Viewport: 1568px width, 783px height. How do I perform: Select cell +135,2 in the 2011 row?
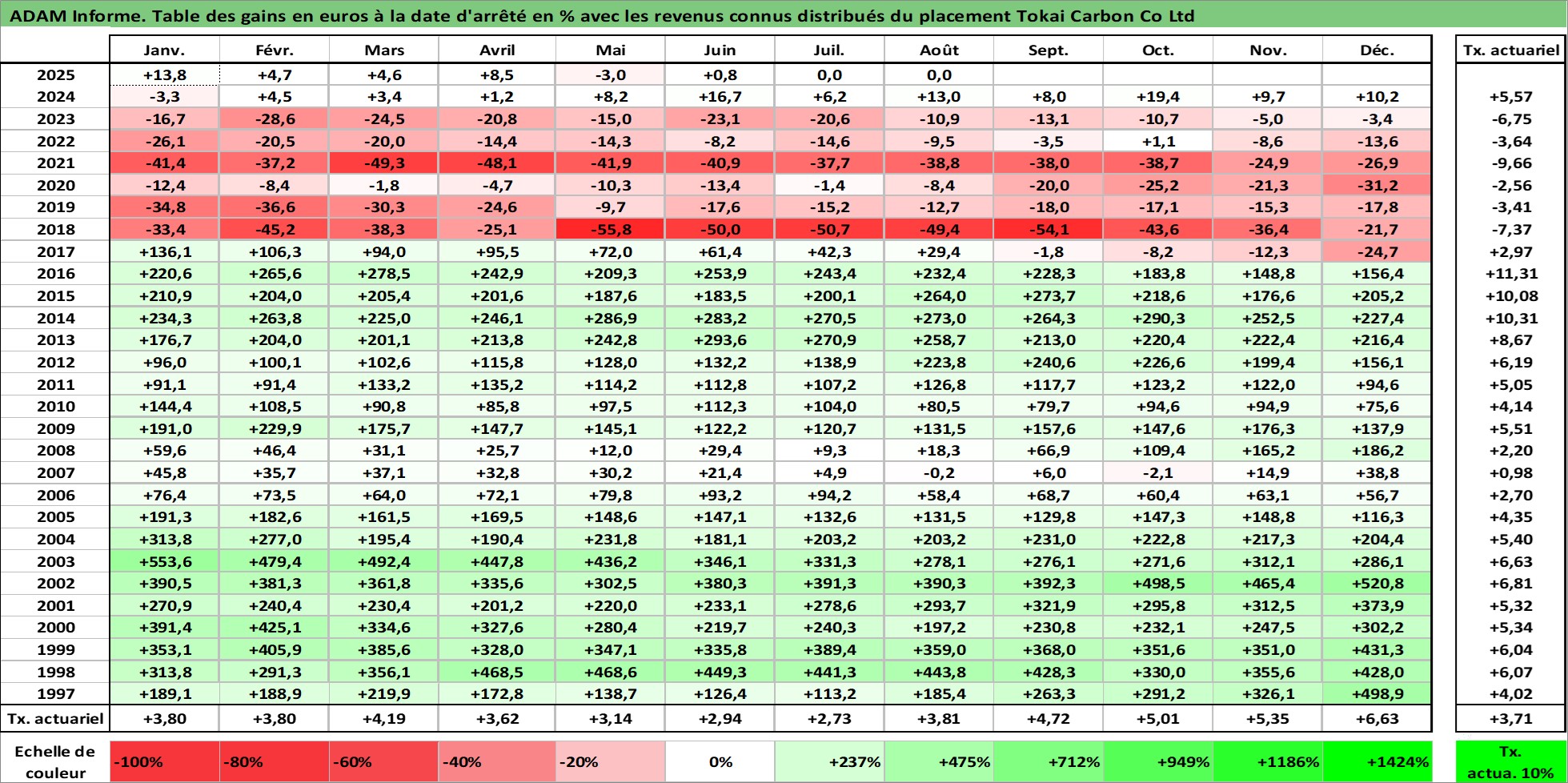click(497, 384)
